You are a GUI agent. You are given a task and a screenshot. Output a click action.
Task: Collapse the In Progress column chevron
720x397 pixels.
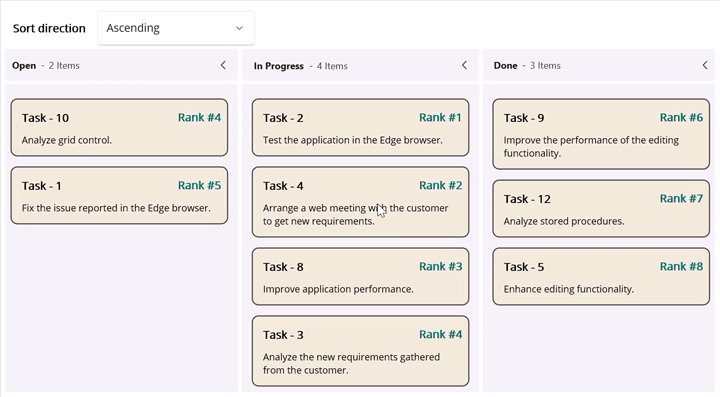(464, 65)
